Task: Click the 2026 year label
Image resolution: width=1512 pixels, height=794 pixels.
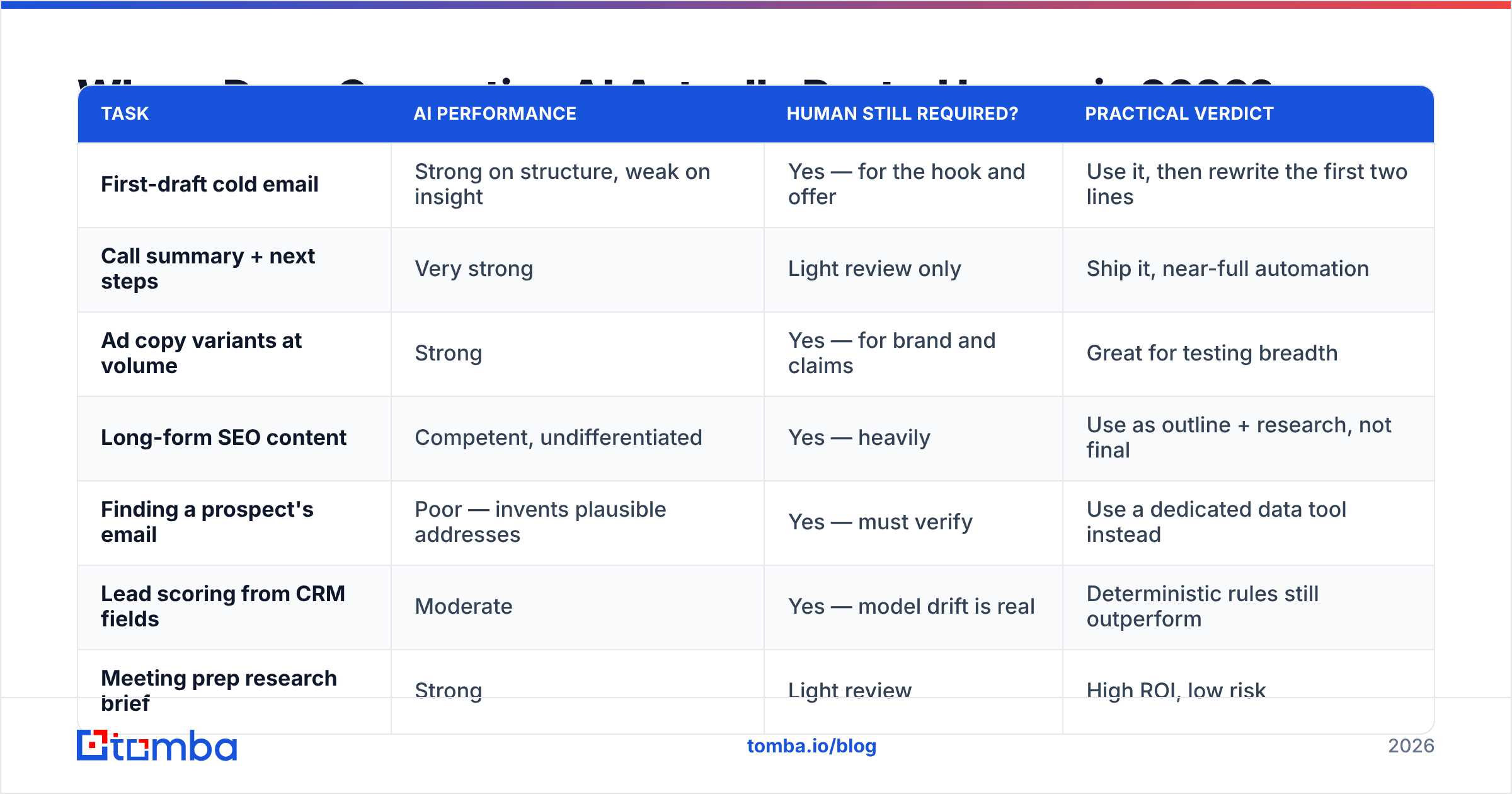Action: [1411, 746]
